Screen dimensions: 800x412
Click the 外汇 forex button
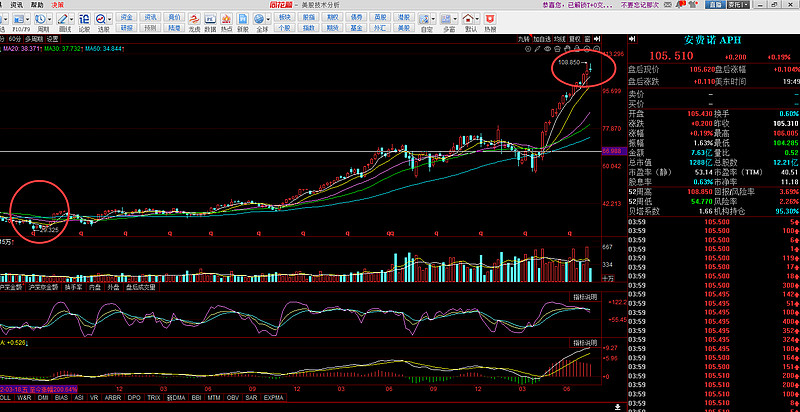point(380,28)
